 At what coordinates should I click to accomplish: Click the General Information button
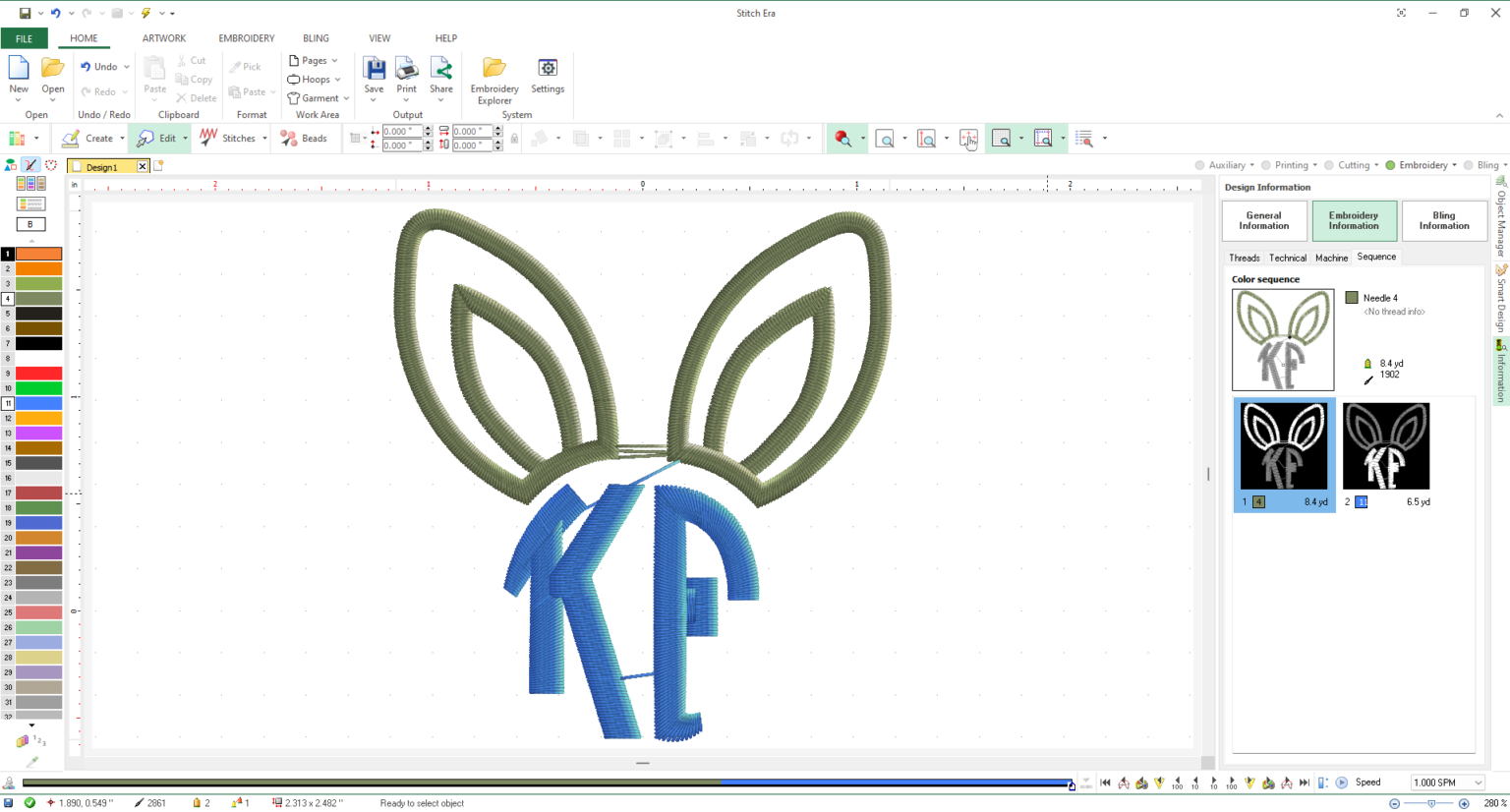coord(1264,220)
